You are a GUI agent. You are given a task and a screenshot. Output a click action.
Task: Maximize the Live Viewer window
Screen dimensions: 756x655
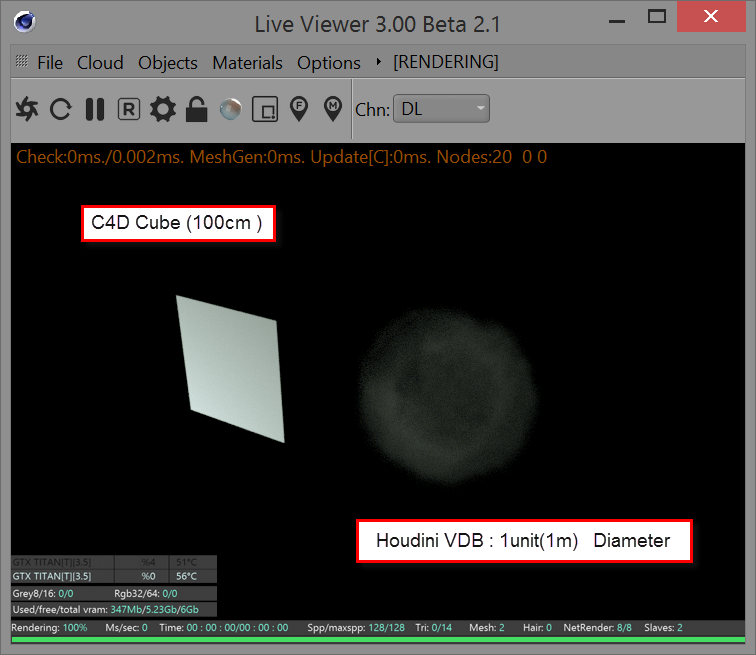[x=657, y=16]
